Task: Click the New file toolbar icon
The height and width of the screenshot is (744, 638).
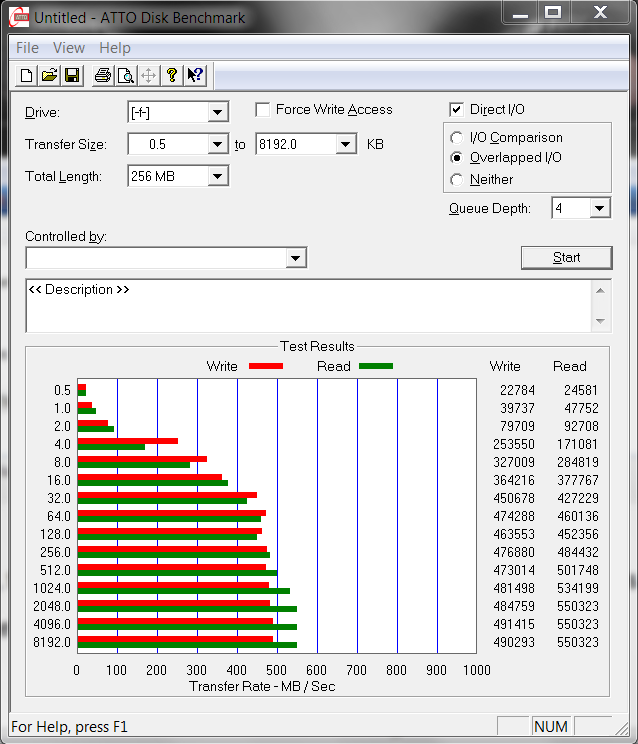Action: (27, 75)
